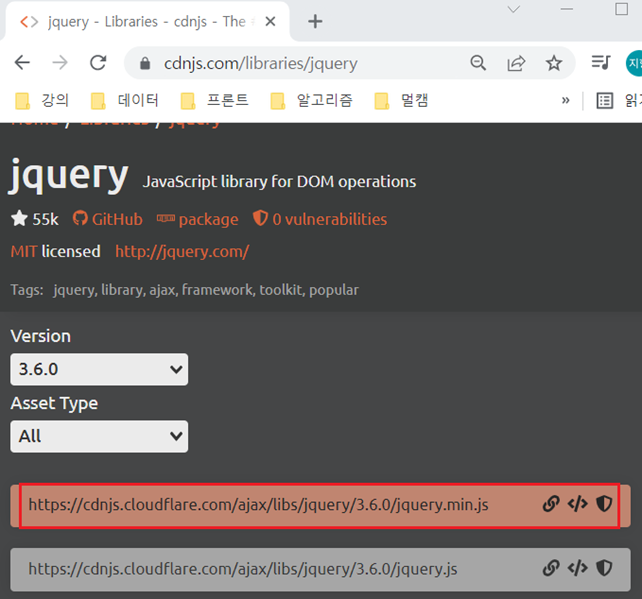This screenshot has width=642, height=599.
Task: Share this page via share icon
Action: tap(516, 63)
